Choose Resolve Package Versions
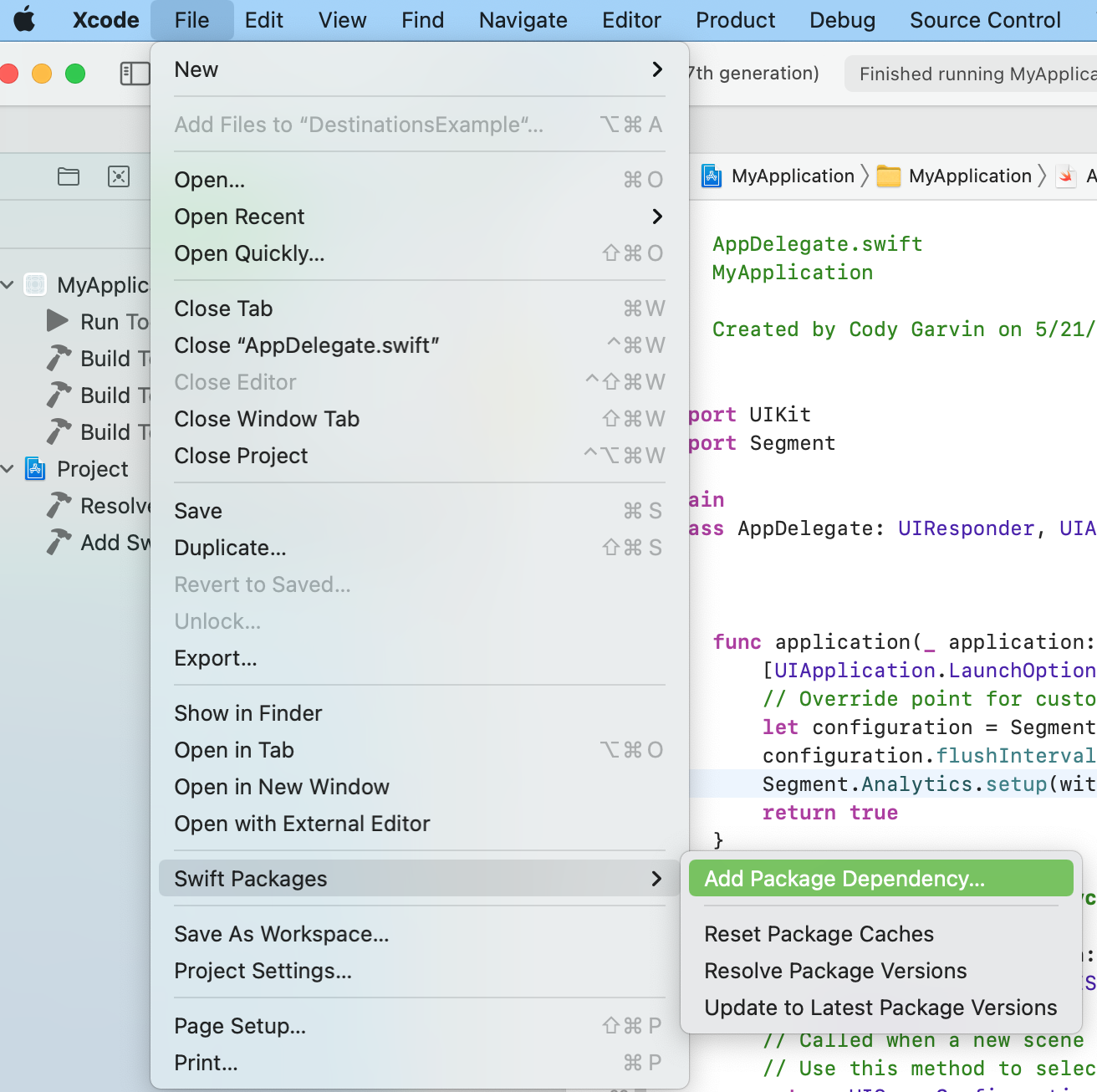This screenshot has width=1097, height=1092. pos(881,971)
